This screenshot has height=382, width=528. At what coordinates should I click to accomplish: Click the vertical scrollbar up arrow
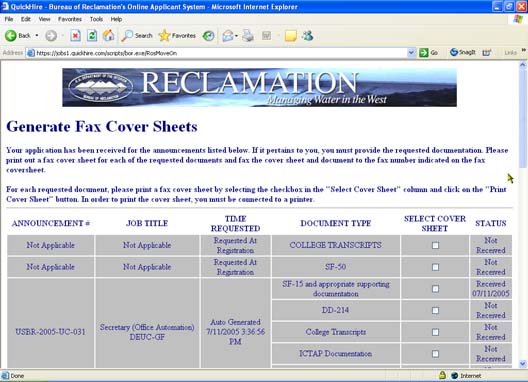point(523,65)
